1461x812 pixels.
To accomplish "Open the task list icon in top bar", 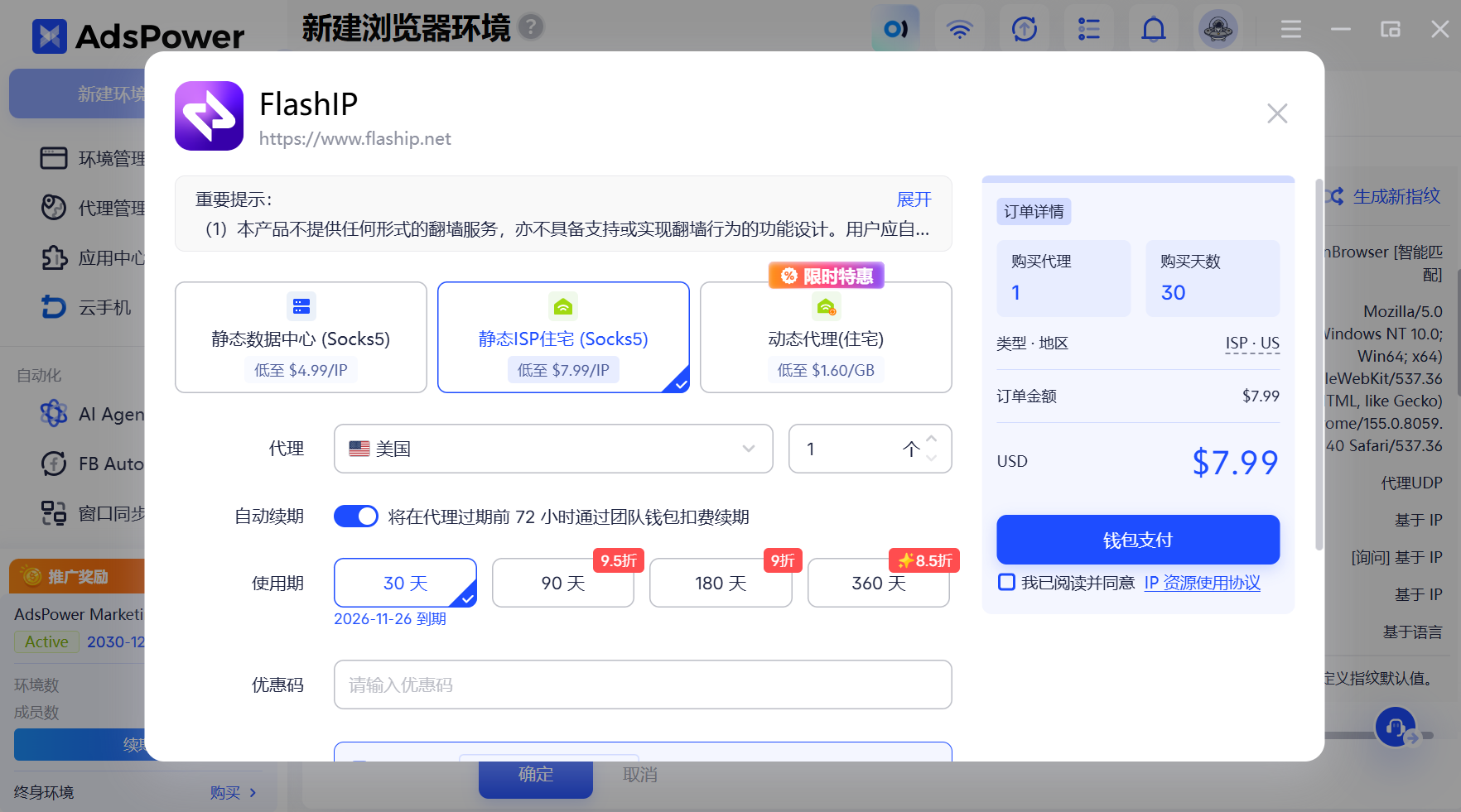I will click(x=1089, y=30).
